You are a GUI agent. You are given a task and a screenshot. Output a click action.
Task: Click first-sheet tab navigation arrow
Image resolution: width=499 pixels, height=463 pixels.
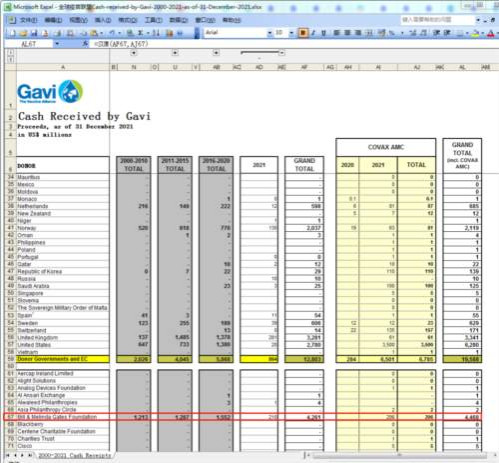point(8,455)
